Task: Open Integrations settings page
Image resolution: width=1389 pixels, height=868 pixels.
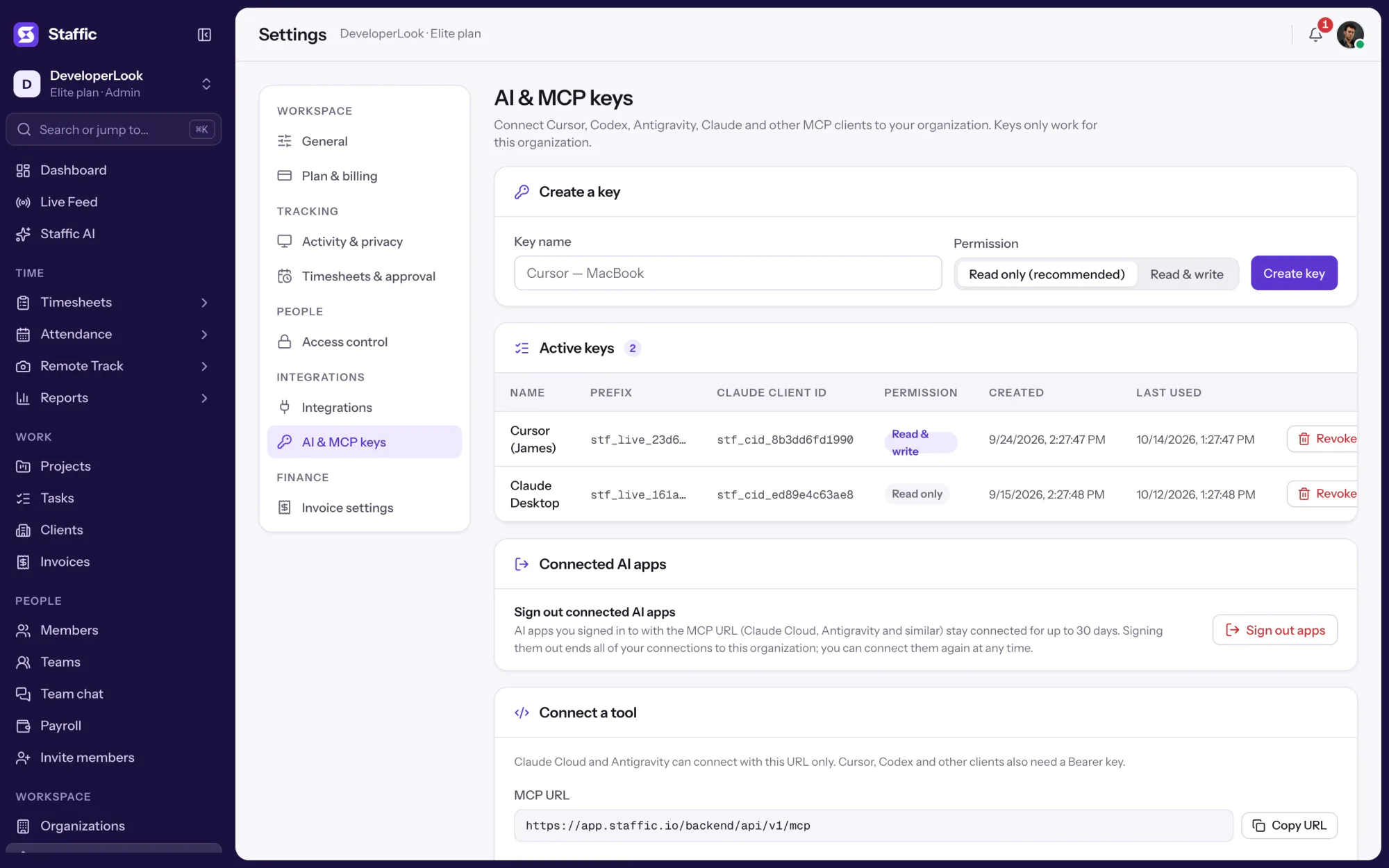Action: click(364, 408)
